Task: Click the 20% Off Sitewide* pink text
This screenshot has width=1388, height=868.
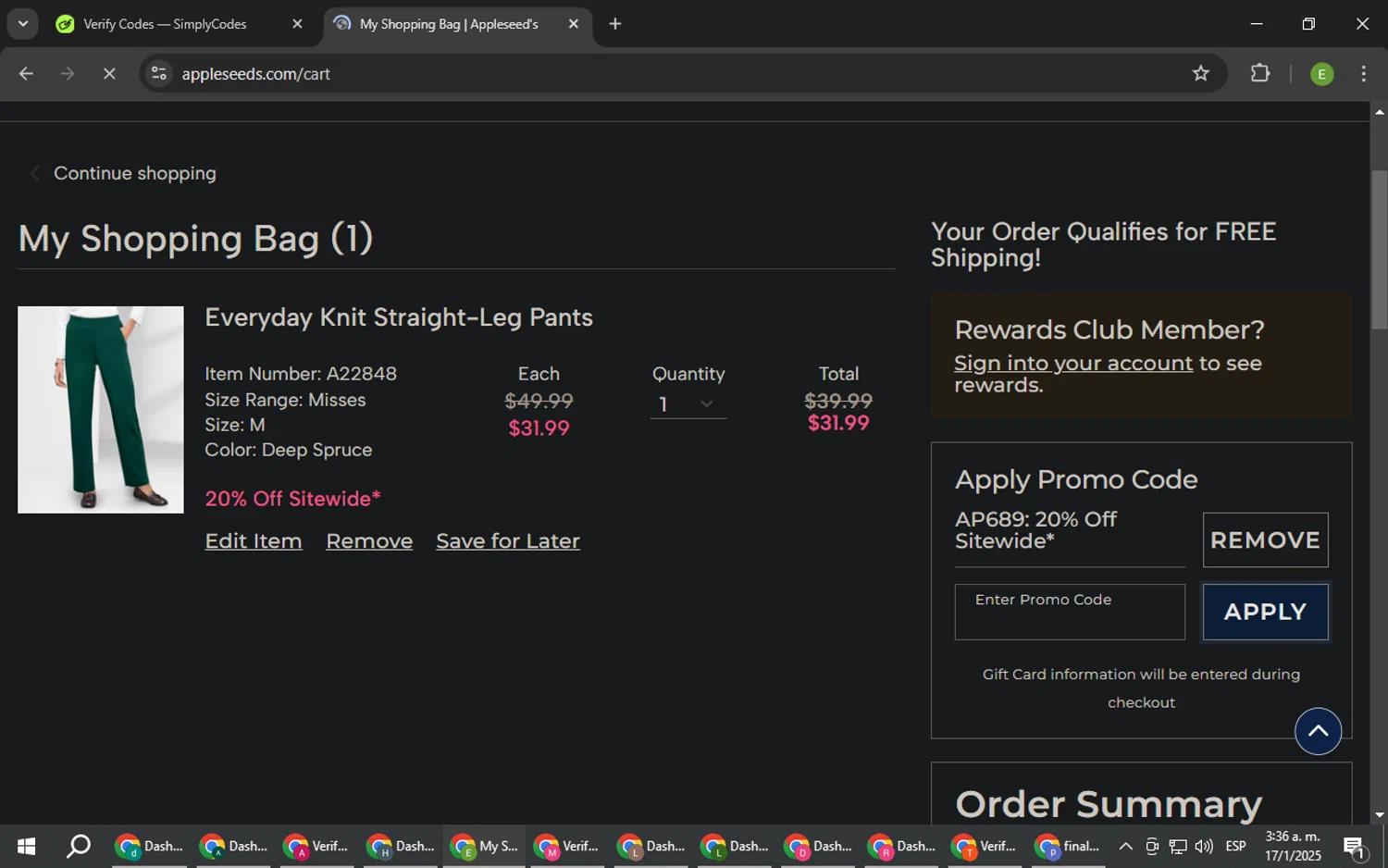Action: 292,499
